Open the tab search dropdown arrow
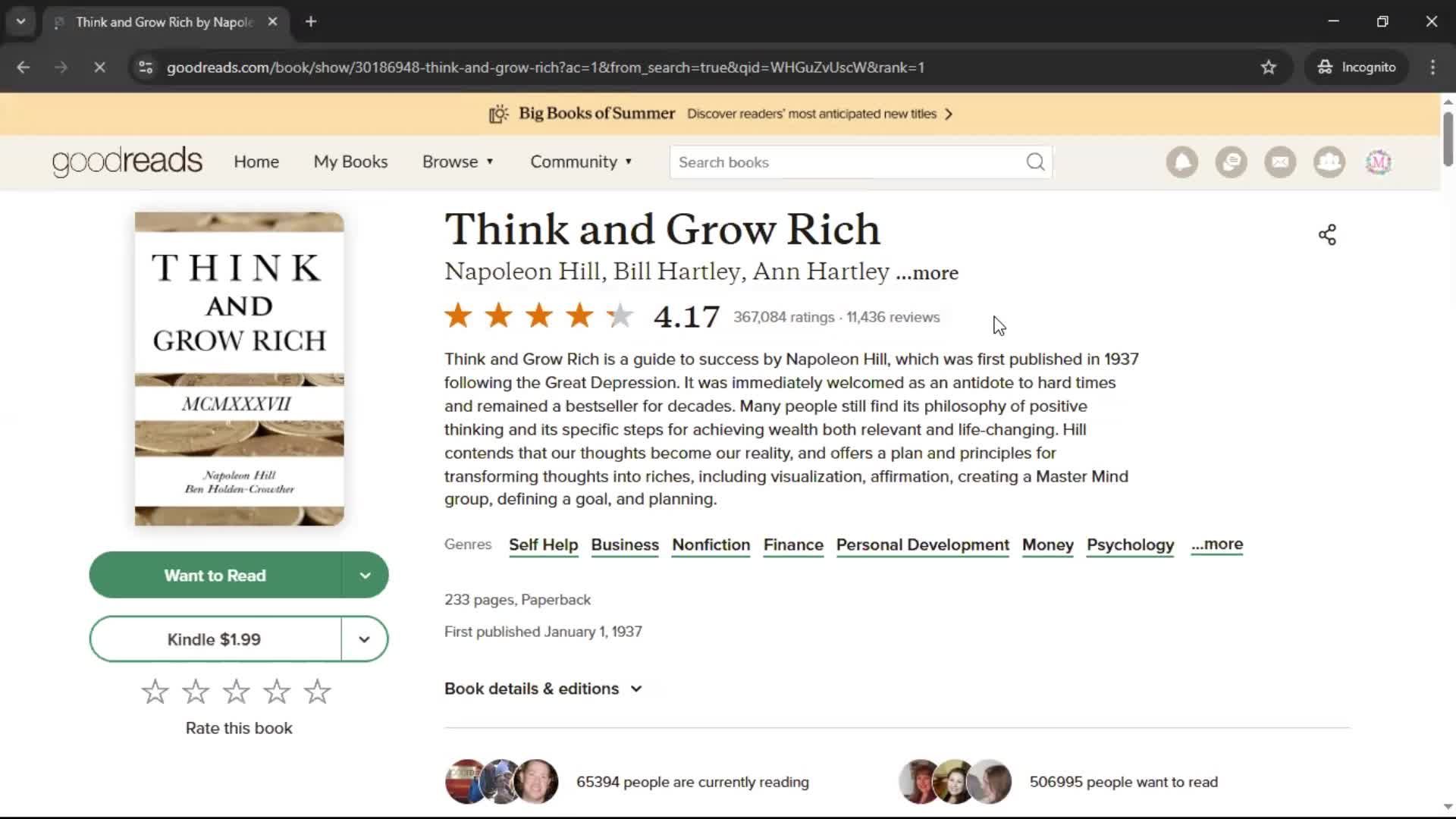Screen dimensions: 1456x819 click(21, 22)
